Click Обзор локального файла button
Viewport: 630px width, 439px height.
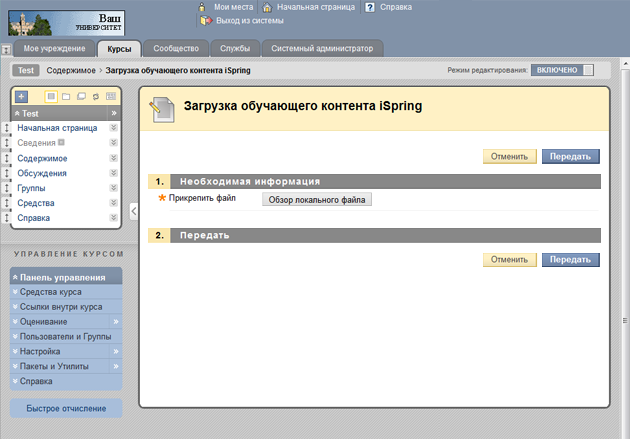[x=317, y=200]
